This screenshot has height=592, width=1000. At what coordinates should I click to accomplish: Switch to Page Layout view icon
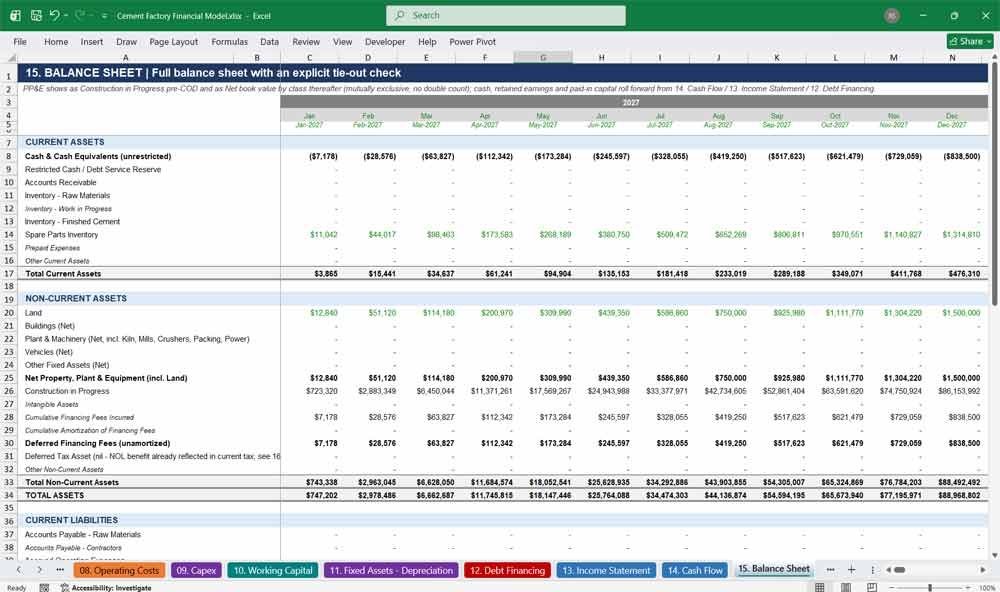pyautogui.click(x=846, y=588)
